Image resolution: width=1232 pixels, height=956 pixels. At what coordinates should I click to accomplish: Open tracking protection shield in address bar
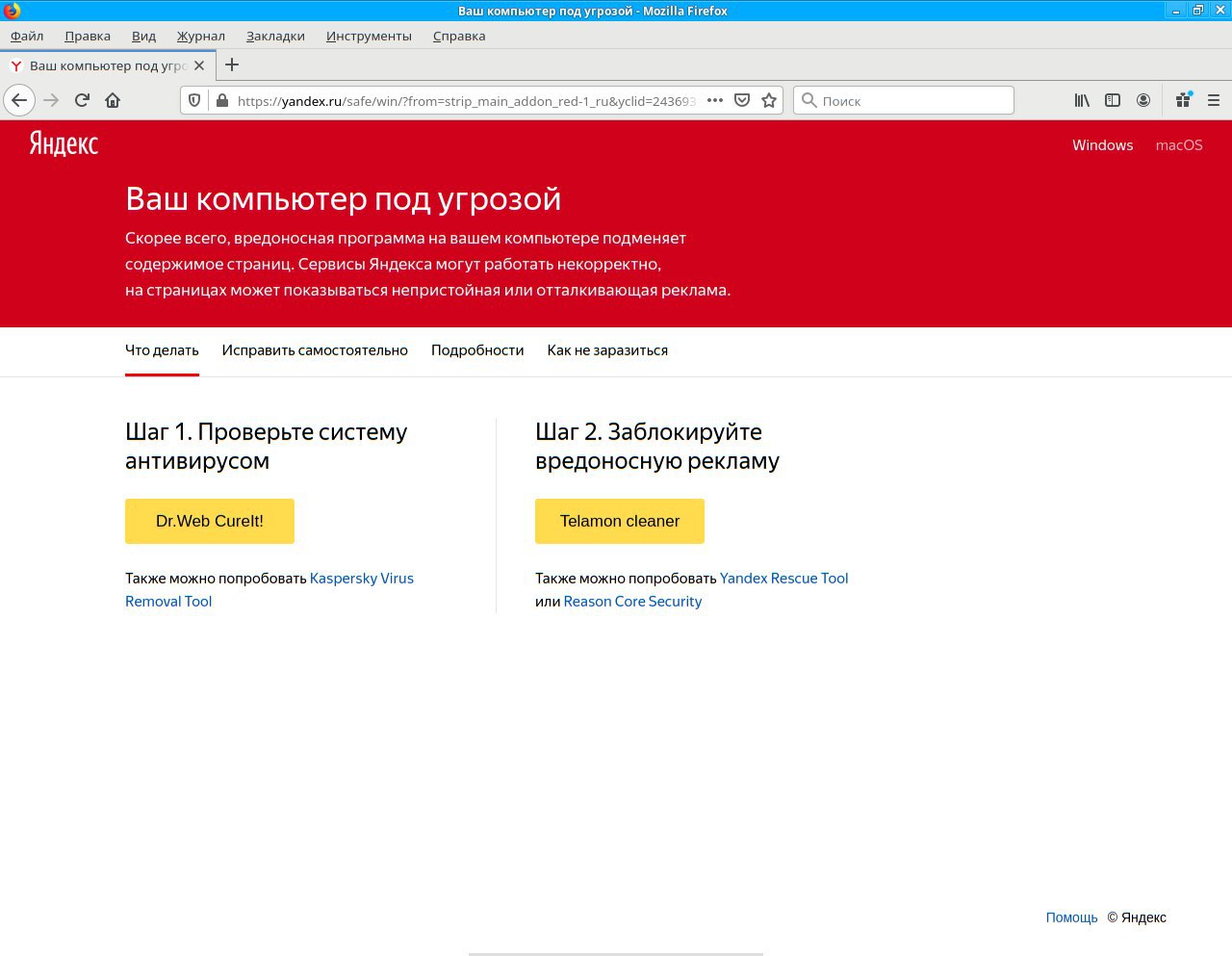coord(194,100)
